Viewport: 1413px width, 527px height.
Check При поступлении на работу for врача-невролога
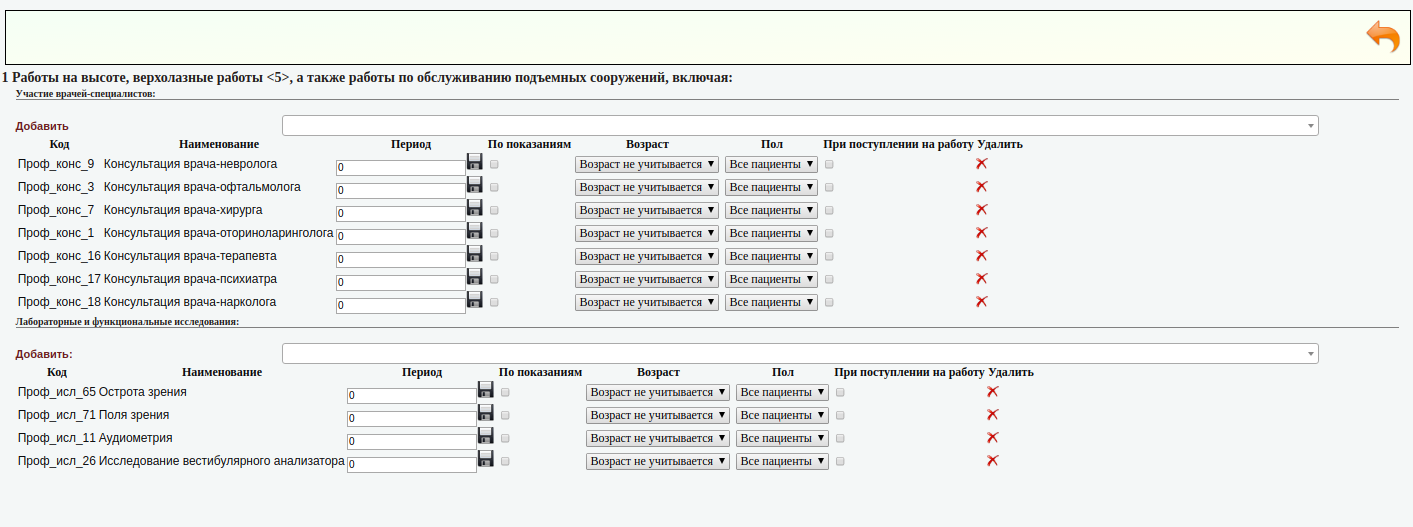pos(829,164)
